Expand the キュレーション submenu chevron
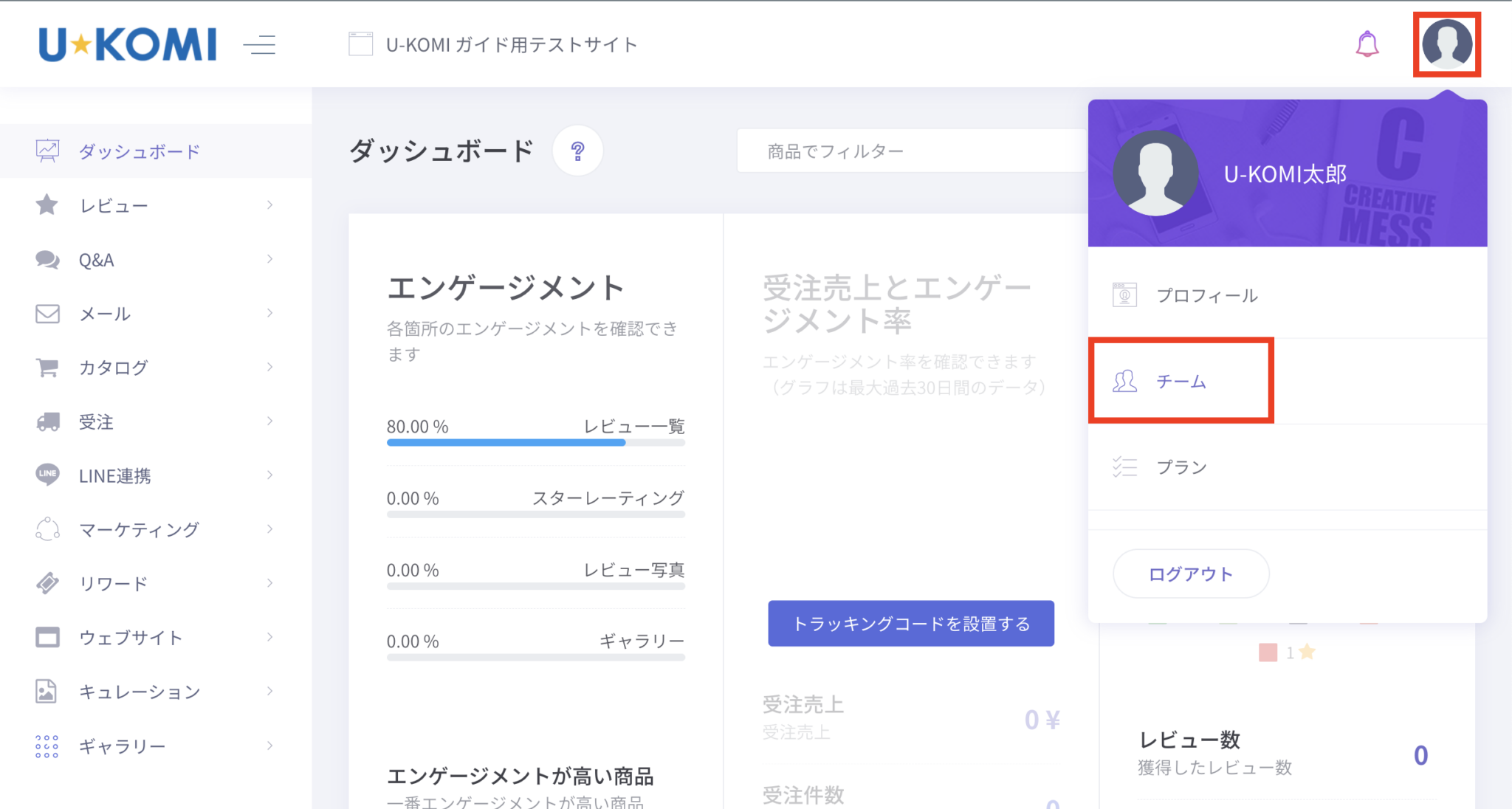The image size is (1512, 809). click(x=269, y=691)
